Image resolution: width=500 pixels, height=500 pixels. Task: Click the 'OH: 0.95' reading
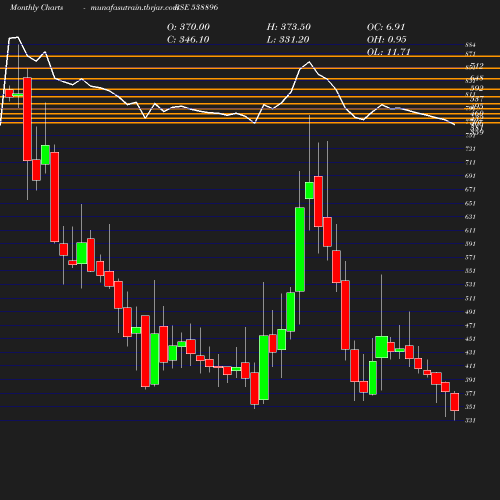[x=387, y=40]
